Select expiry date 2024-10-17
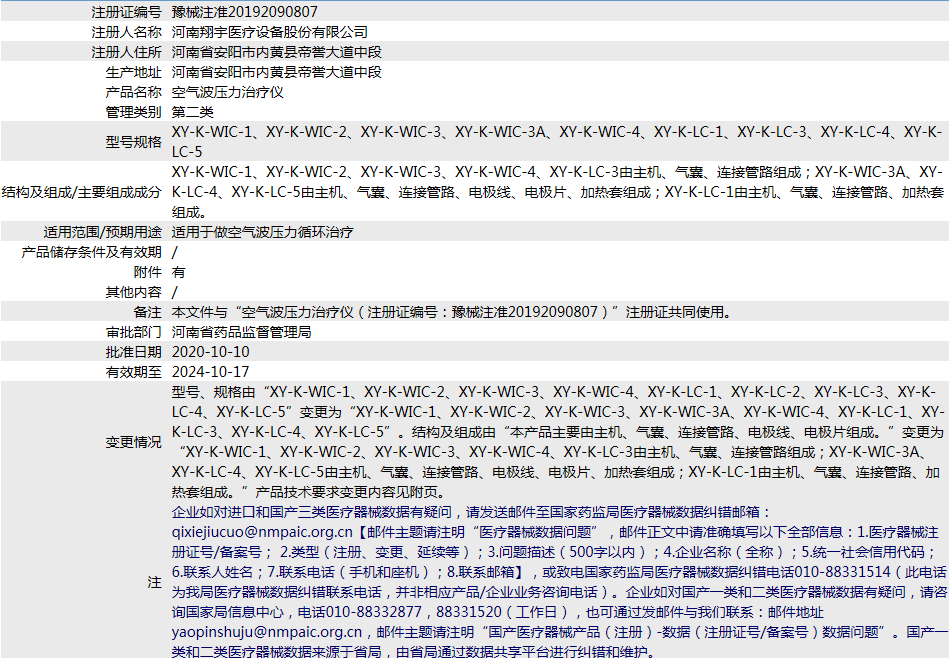952x658 pixels. [211, 373]
